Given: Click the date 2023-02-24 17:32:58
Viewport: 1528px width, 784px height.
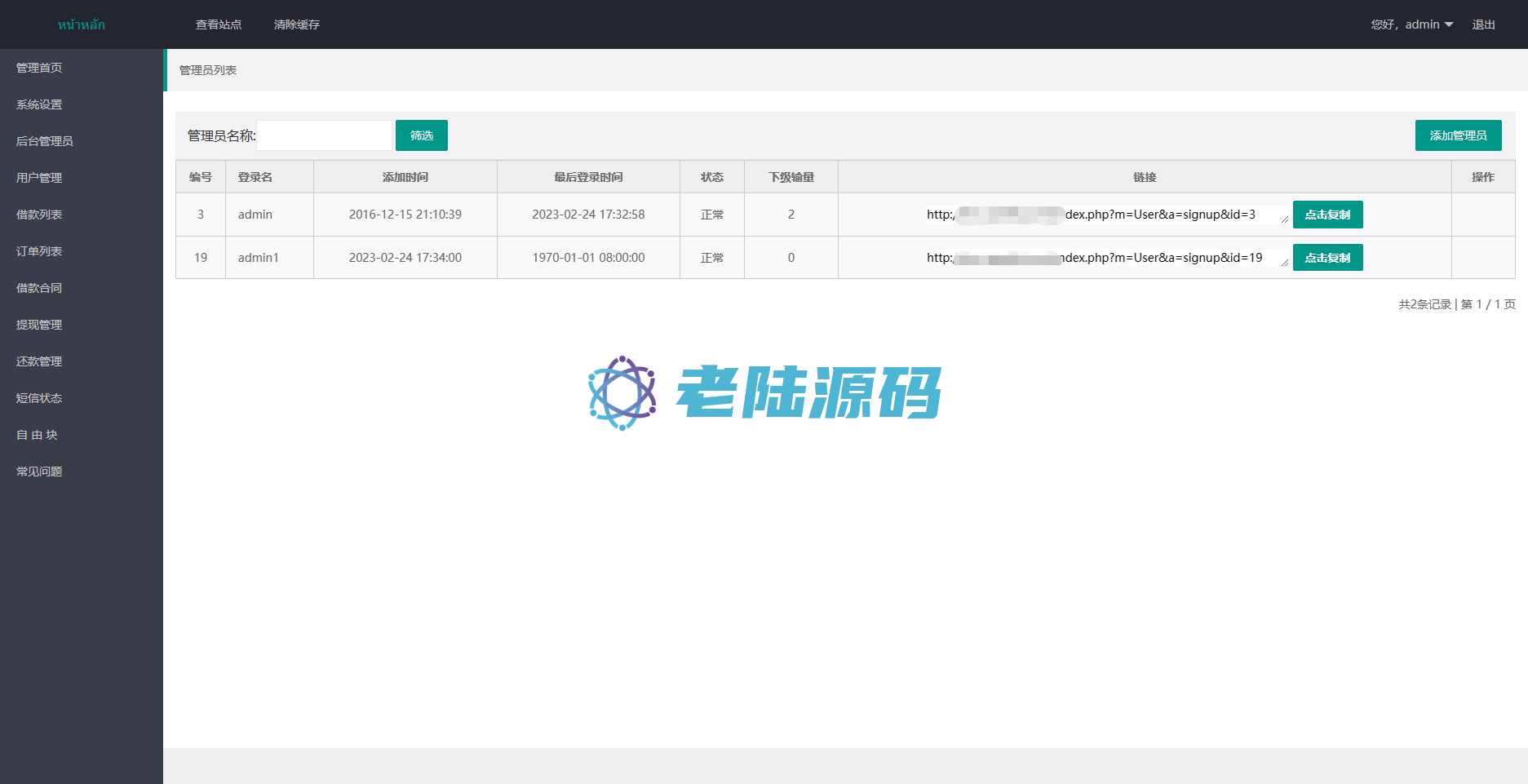Looking at the screenshot, I should tap(588, 215).
